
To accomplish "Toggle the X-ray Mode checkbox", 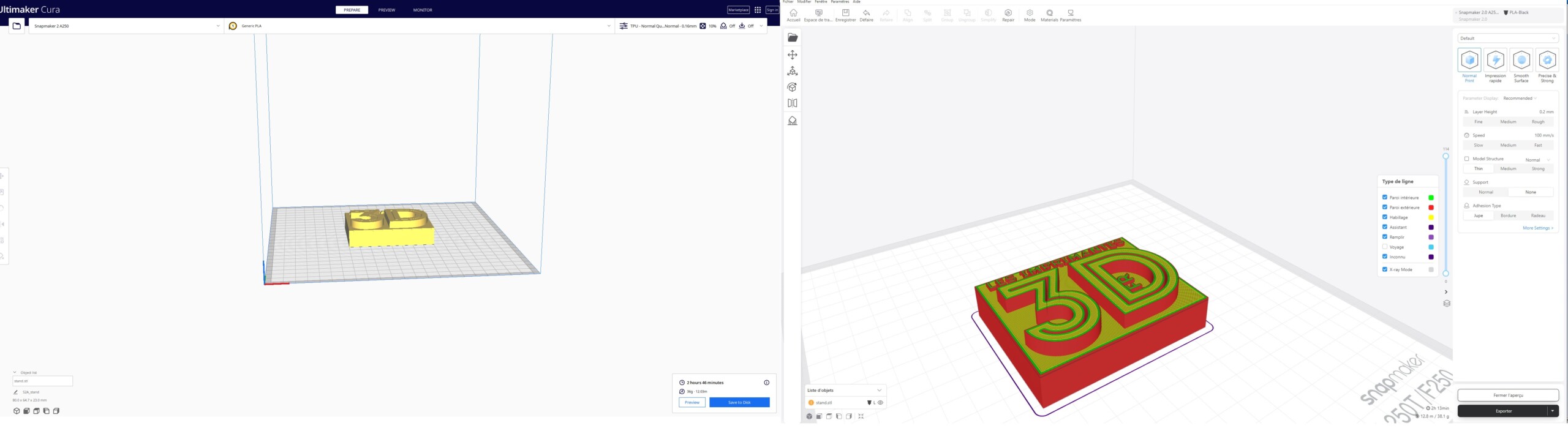I will 1385,269.
